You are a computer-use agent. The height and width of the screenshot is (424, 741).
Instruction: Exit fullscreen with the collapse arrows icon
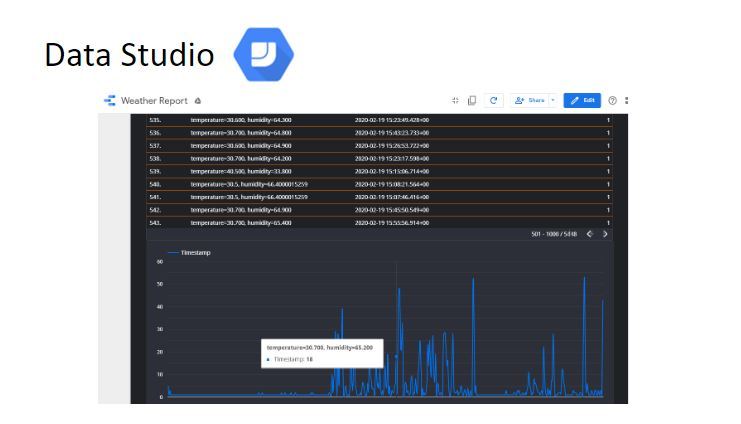tap(455, 100)
